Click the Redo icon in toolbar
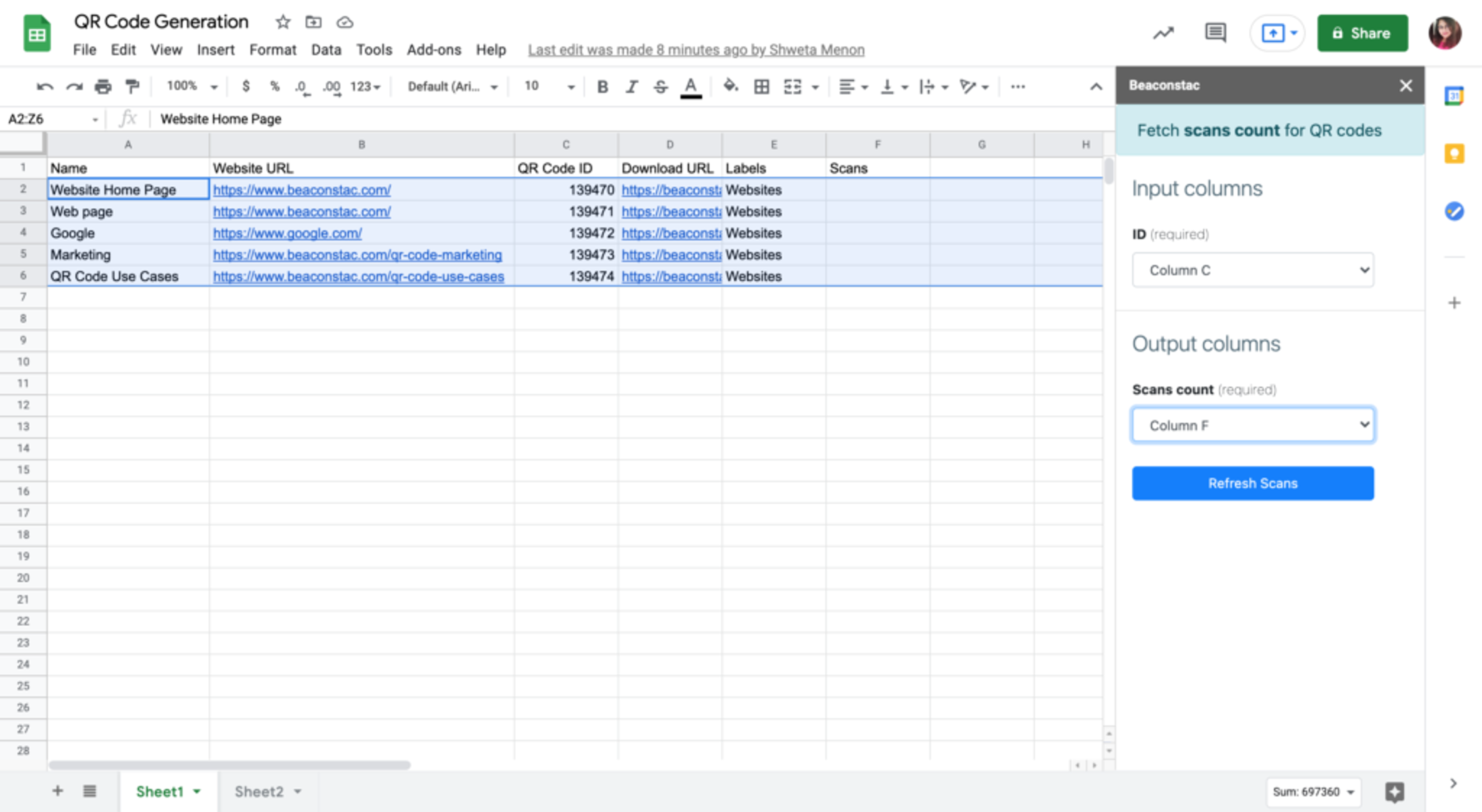Image resolution: width=1482 pixels, height=812 pixels. tap(74, 87)
